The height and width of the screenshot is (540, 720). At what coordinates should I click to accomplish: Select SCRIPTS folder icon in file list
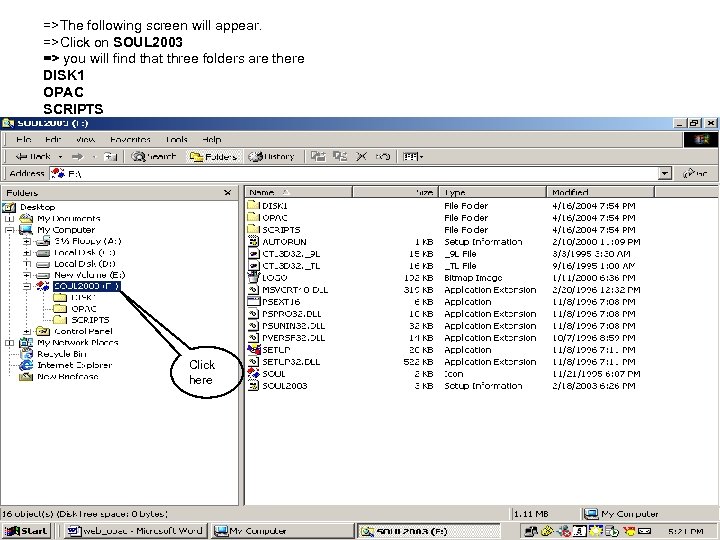point(253,229)
